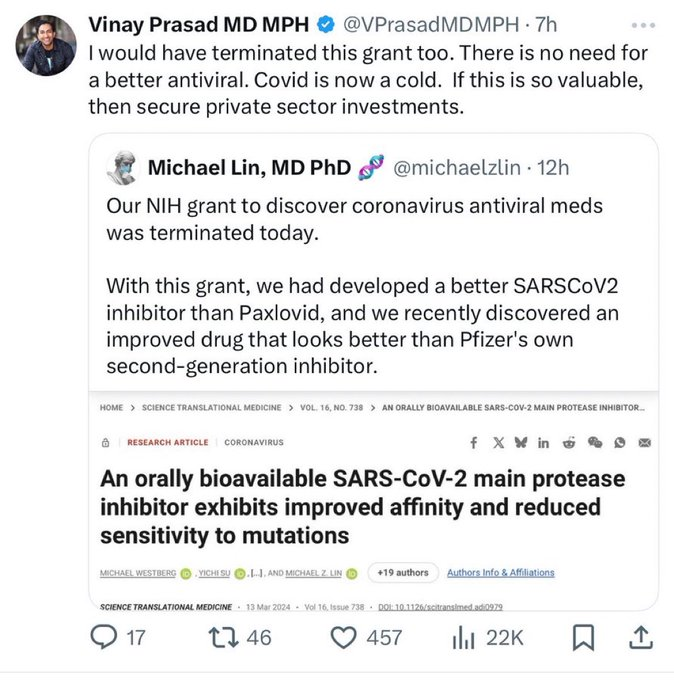The height and width of the screenshot is (680, 674).
Task: Share article on LinkedIn icon
Action: (543, 442)
